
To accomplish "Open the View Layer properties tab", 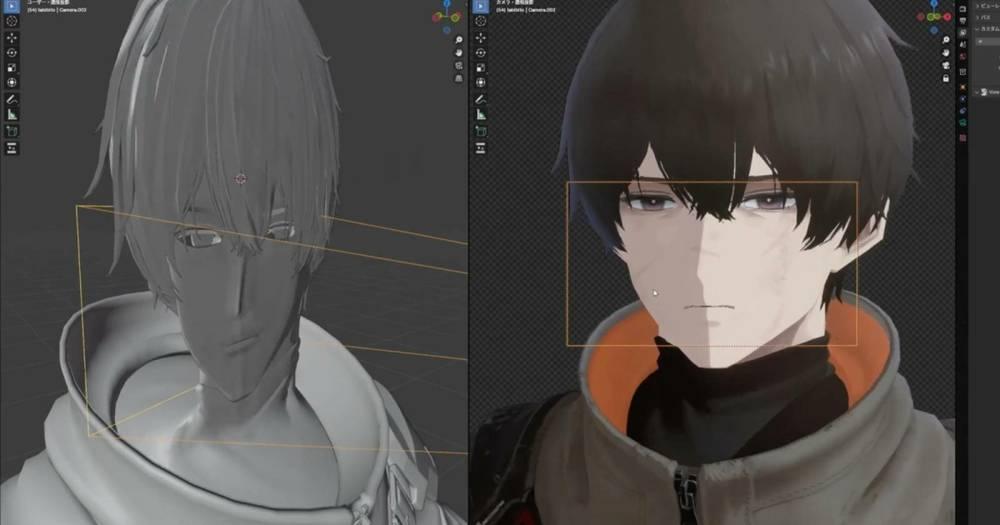I will click(x=963, y=32).
